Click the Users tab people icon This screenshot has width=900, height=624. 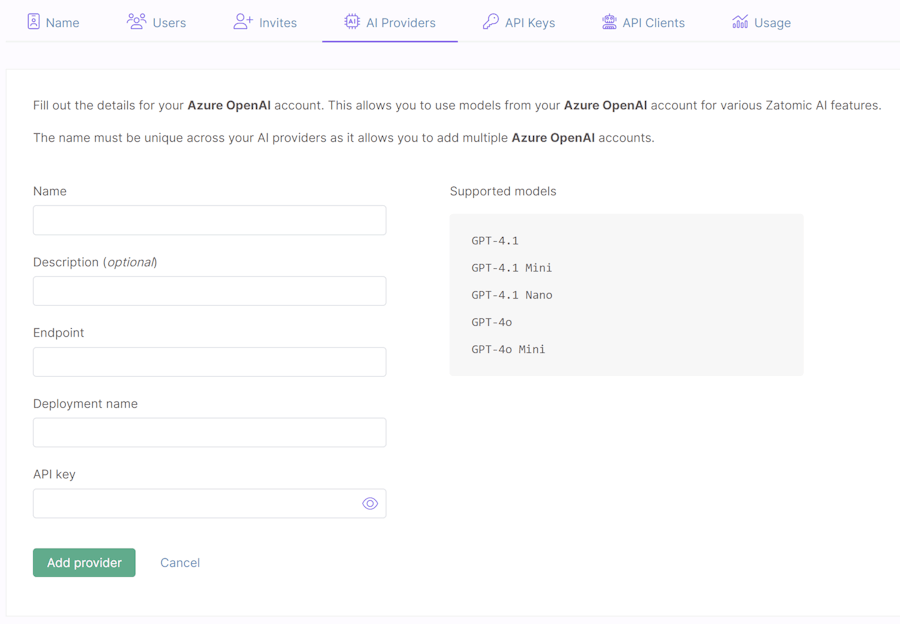[x=136, y=22]
